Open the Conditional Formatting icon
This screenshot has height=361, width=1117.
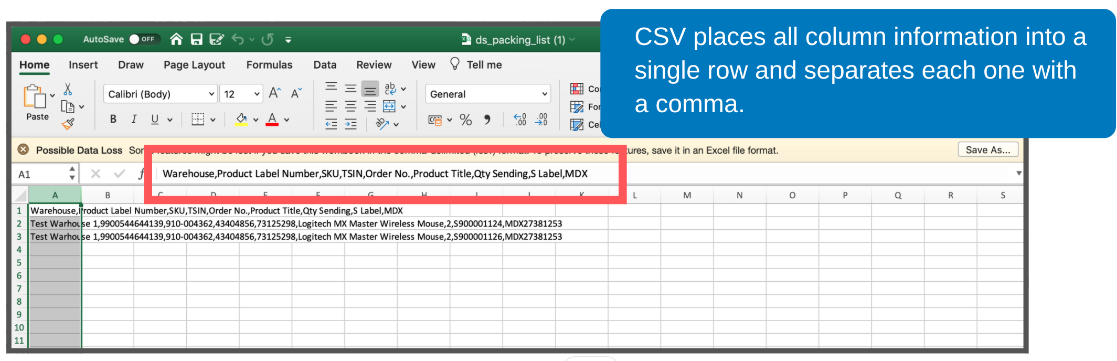(577, 89)
